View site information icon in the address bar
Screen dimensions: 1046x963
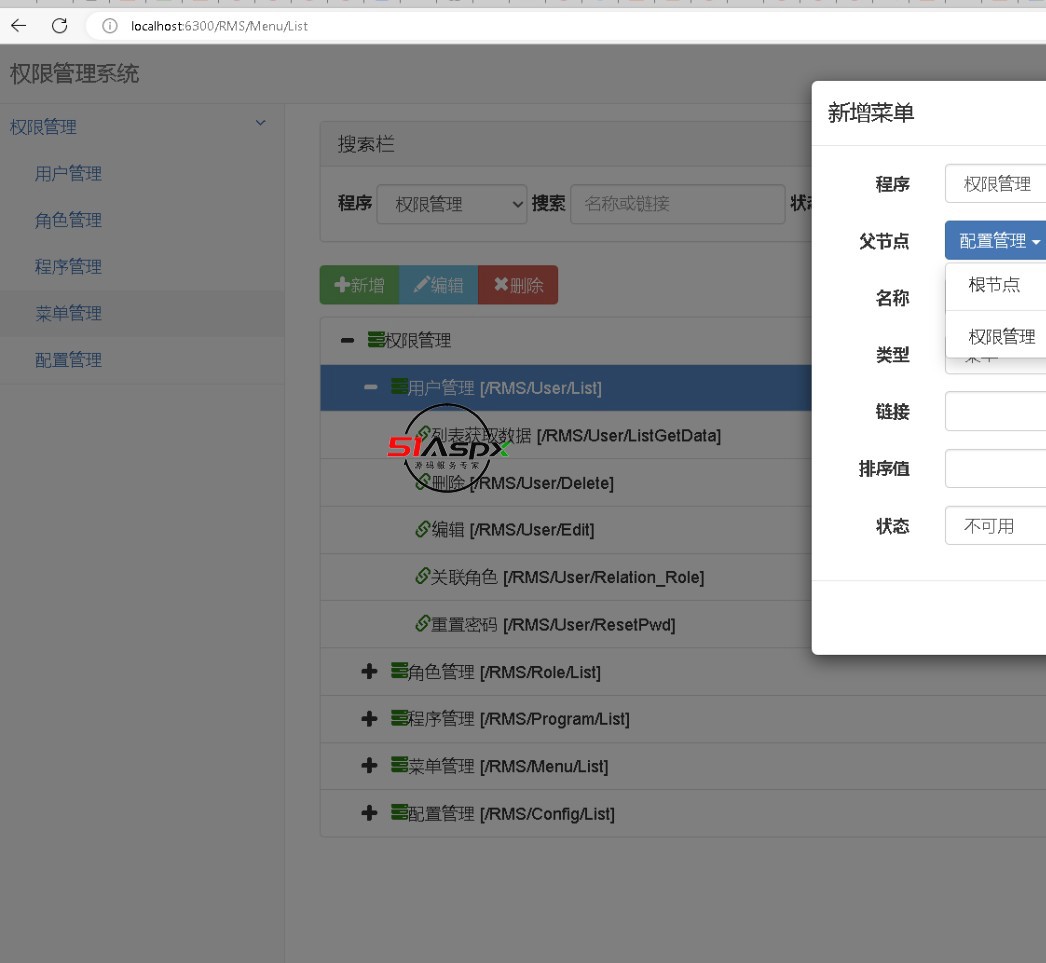(109, 26)
